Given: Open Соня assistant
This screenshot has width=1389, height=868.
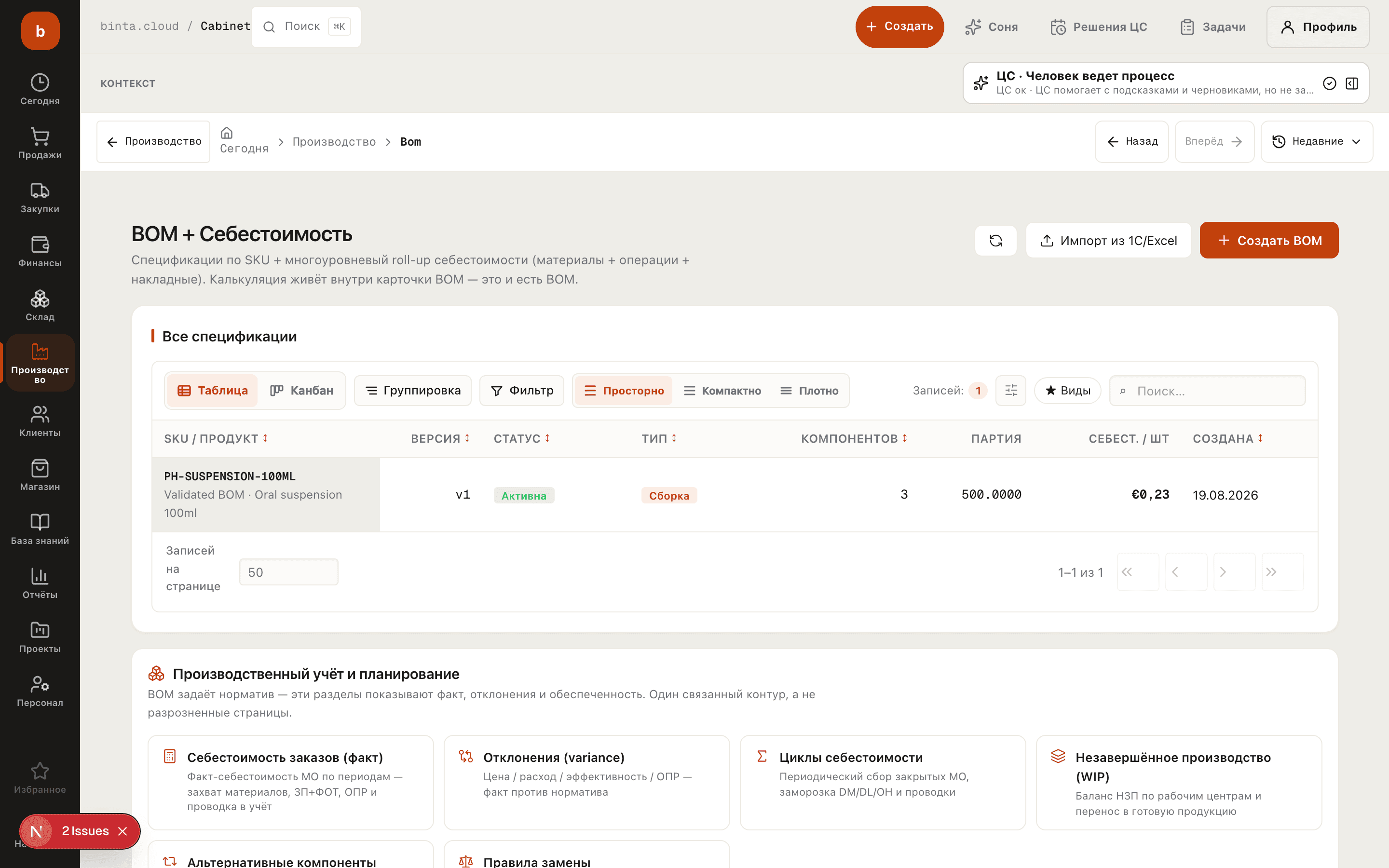Looking at the screenshot, I should (991, 27).
